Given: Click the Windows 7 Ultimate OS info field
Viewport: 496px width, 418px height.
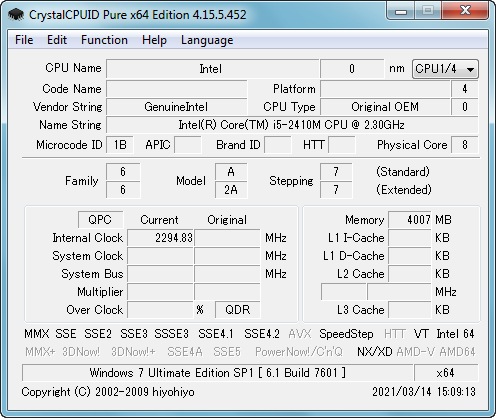Looking at the screenshot, I should pyautogui.click(x=218, y=373).
